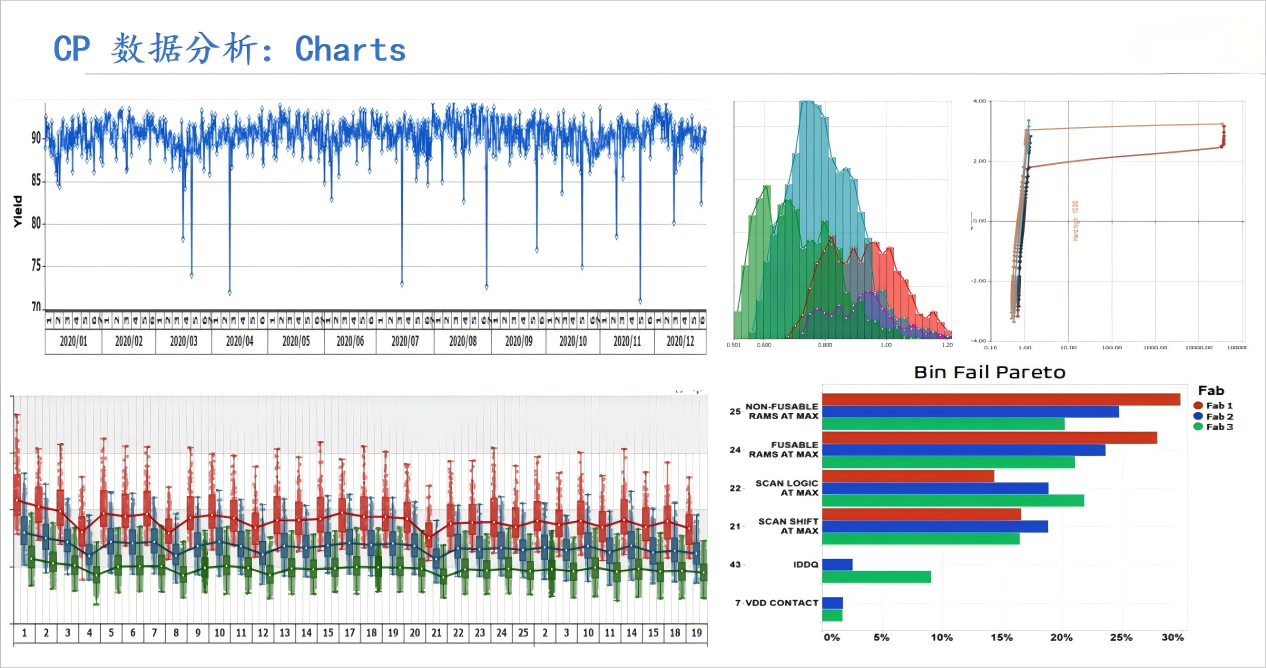Click the Fab heading above the legend
Screen dimensions: 1266x668
[x=1211, y=391]
